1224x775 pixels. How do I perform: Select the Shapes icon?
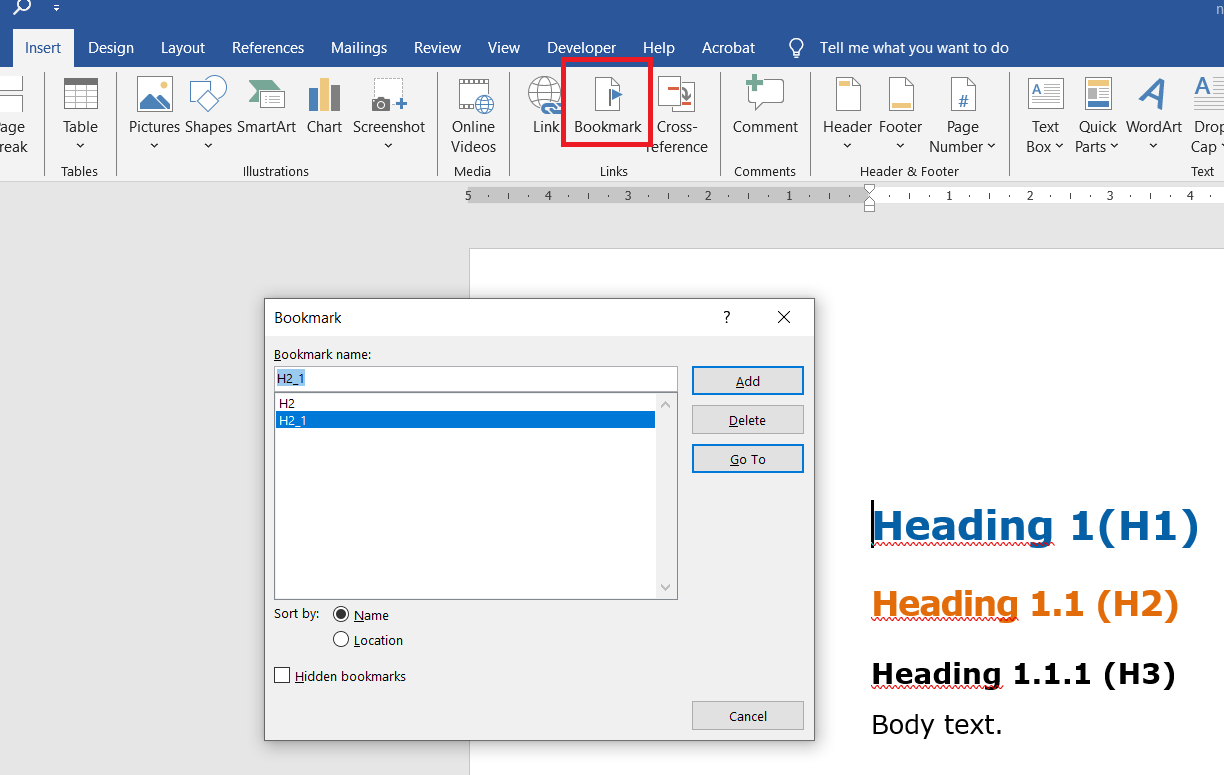pyautogui.click(x=208, y=94)
